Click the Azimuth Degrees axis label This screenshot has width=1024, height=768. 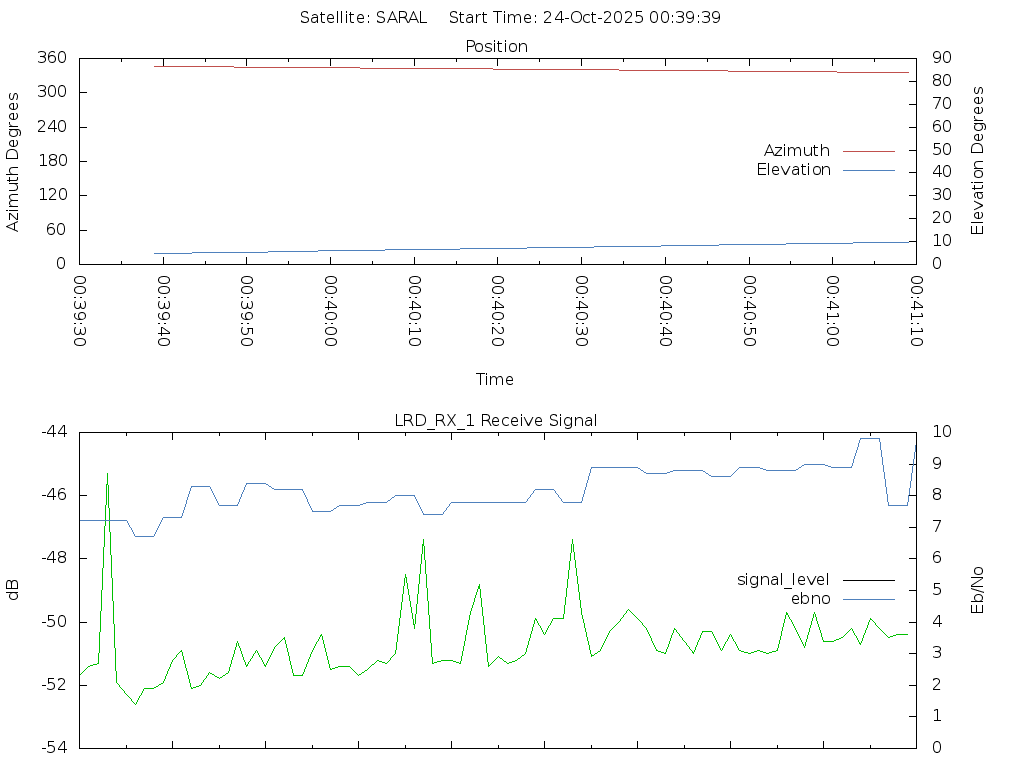[x=13, y=161]
